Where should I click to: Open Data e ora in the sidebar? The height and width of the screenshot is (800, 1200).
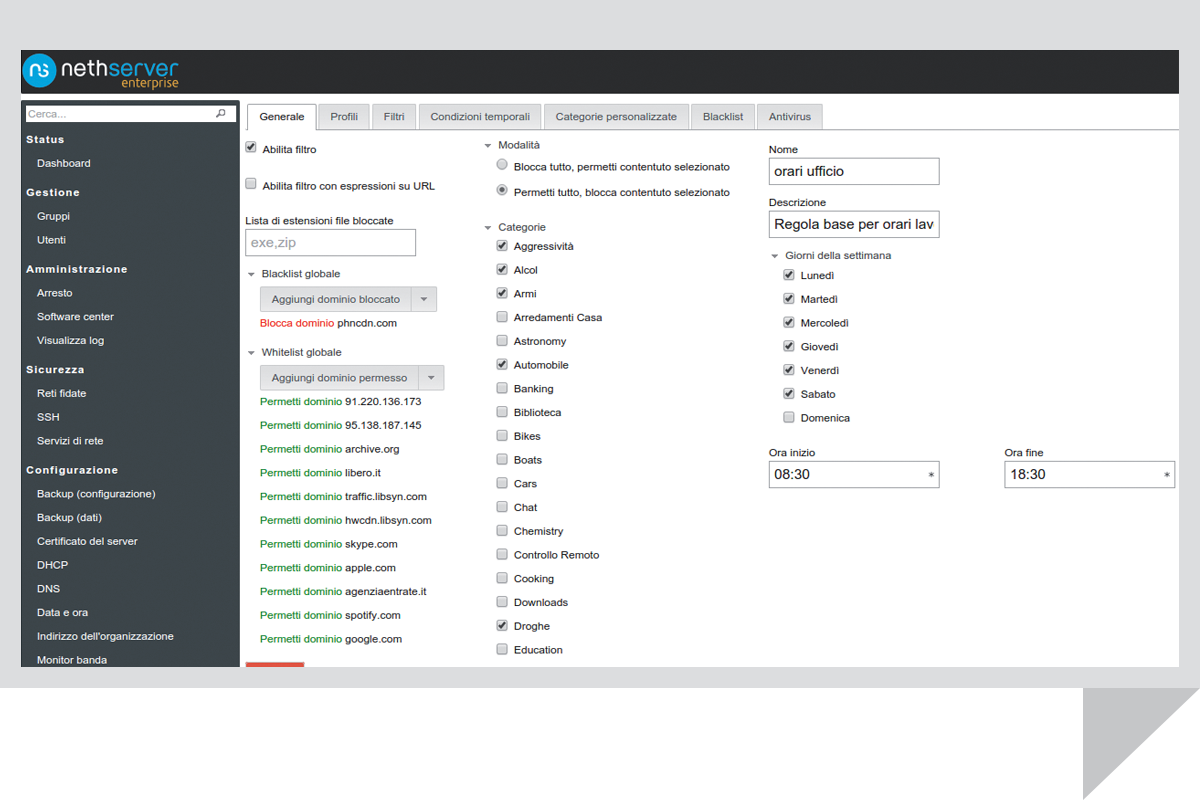coord(63,612)
